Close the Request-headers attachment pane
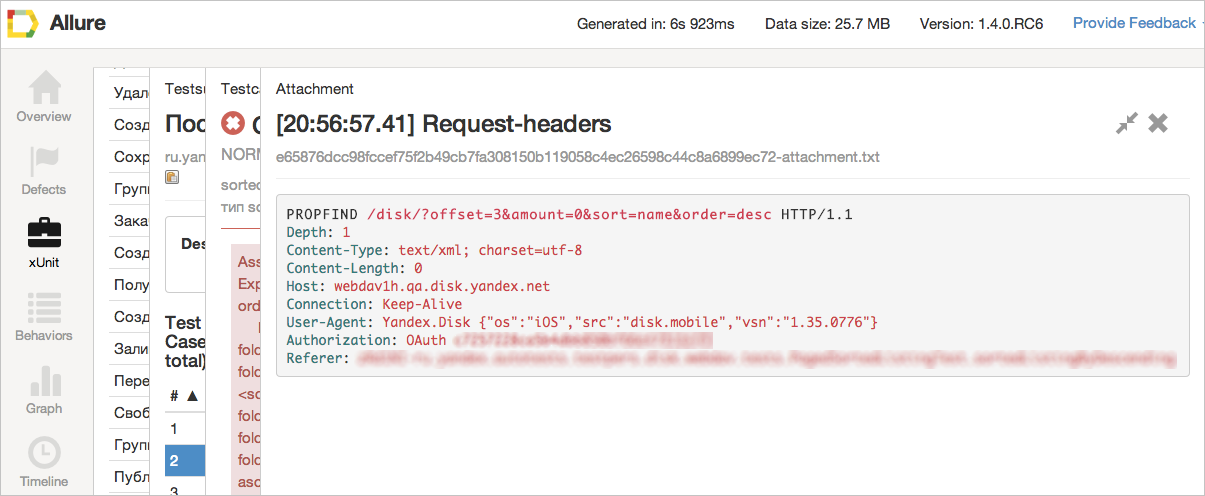The height and width of the screenshot is (496, 1205). (x=1158, y=124)
